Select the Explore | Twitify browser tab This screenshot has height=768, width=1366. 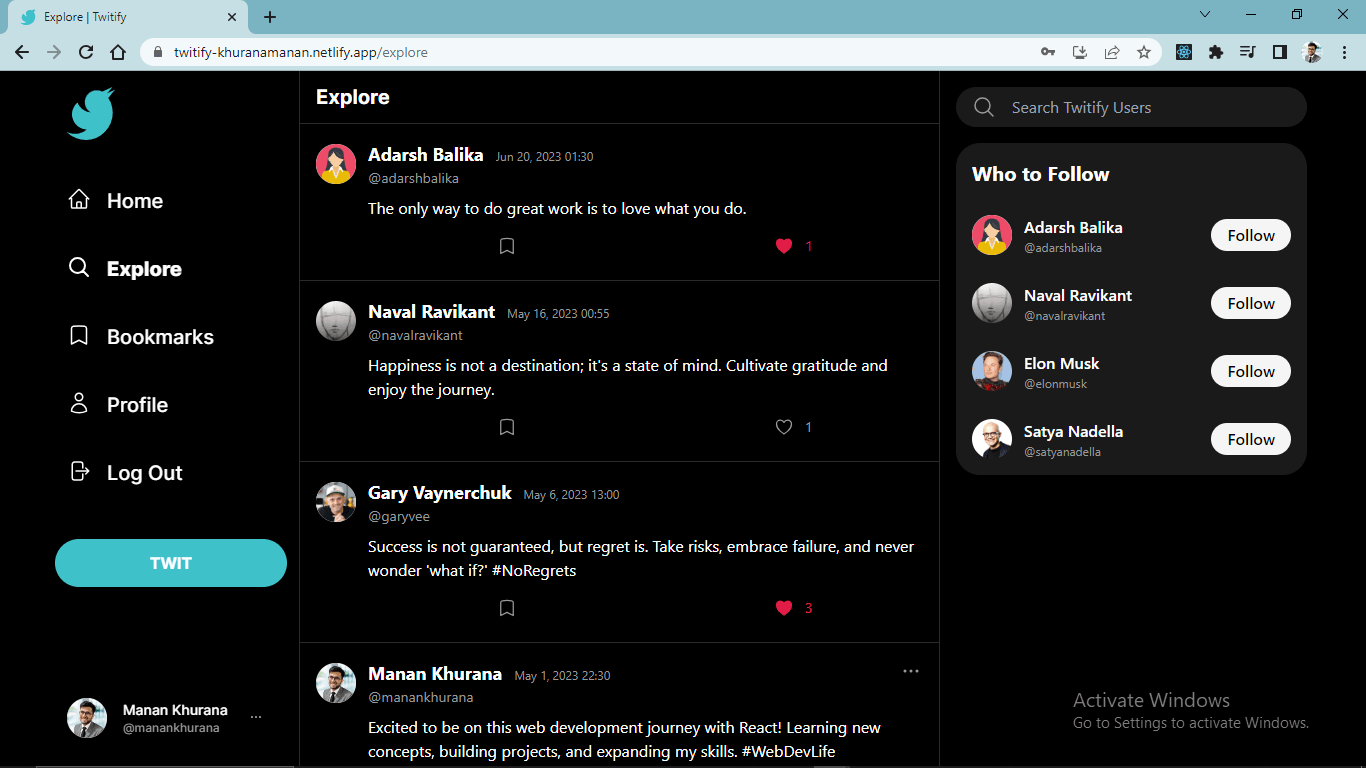[x=128, y=17]
